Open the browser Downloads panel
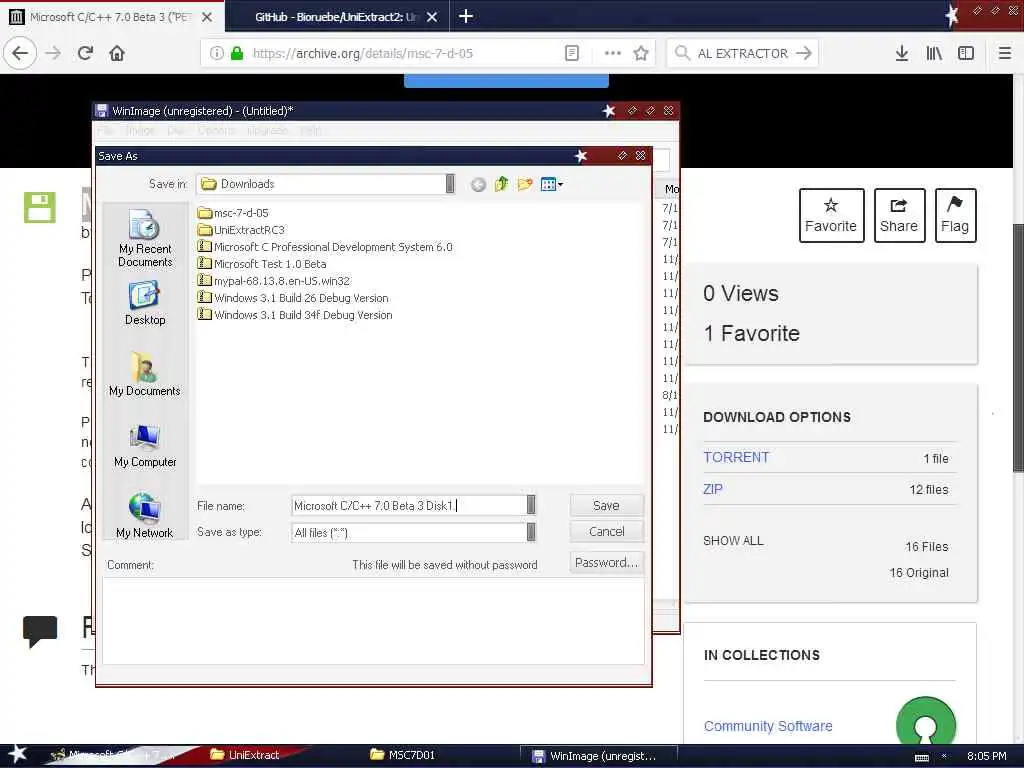This screenshot has height=768, width=1024. click(x=901, y=53)
